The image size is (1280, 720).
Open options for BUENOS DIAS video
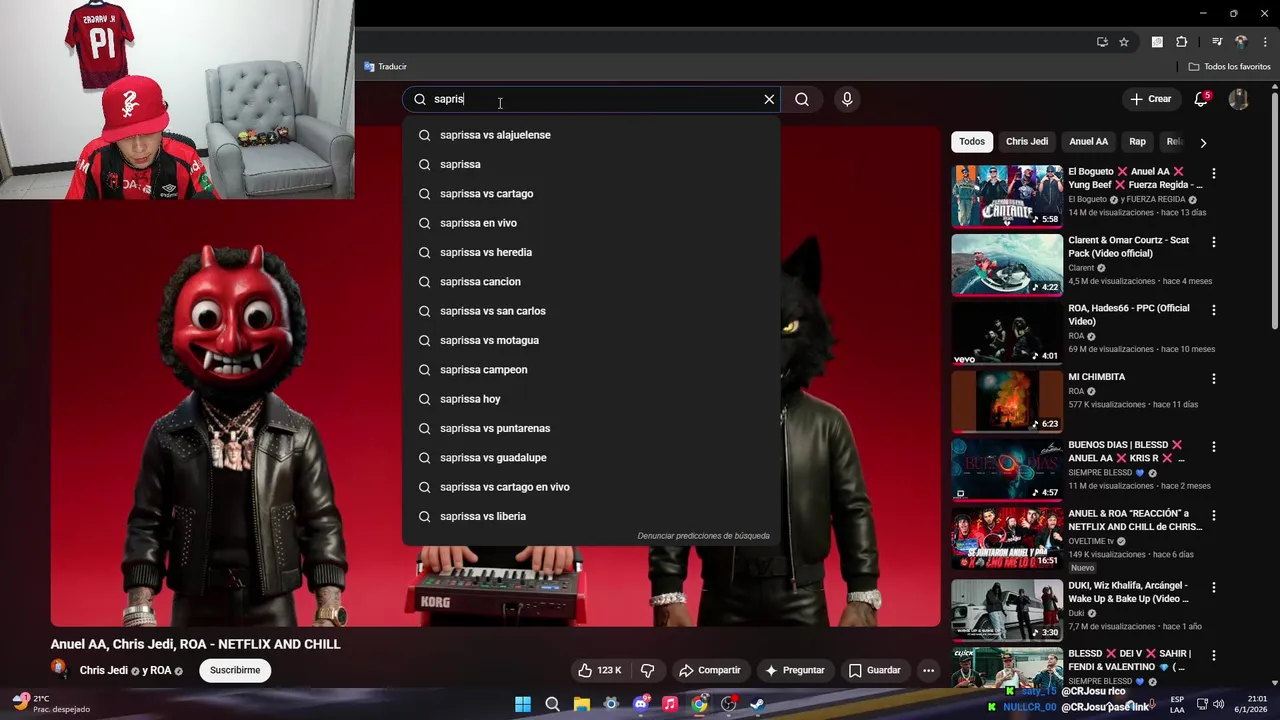click(1214, 447)
